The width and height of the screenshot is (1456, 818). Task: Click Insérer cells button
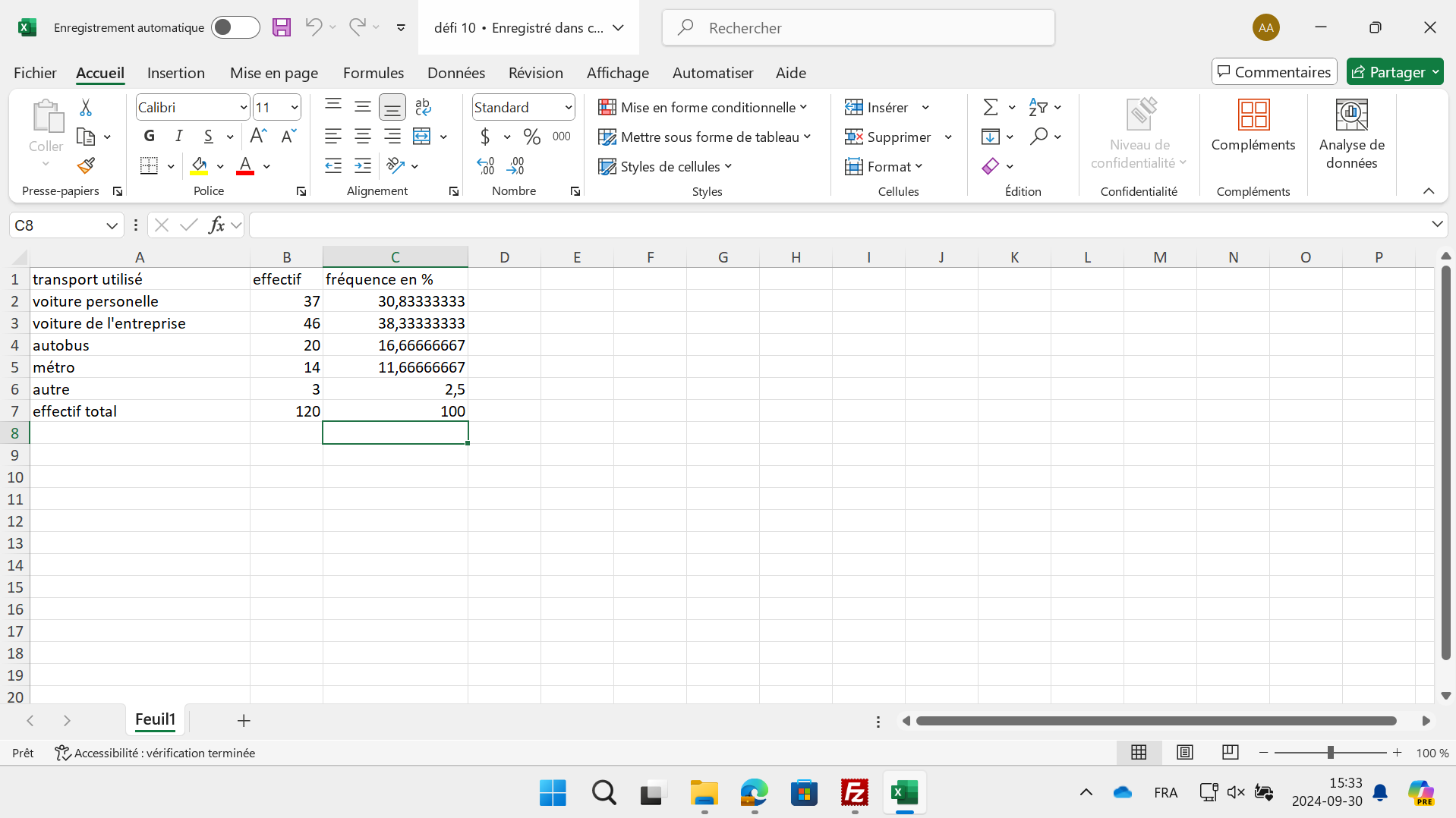pyautogui.click(x=877, y=107)
